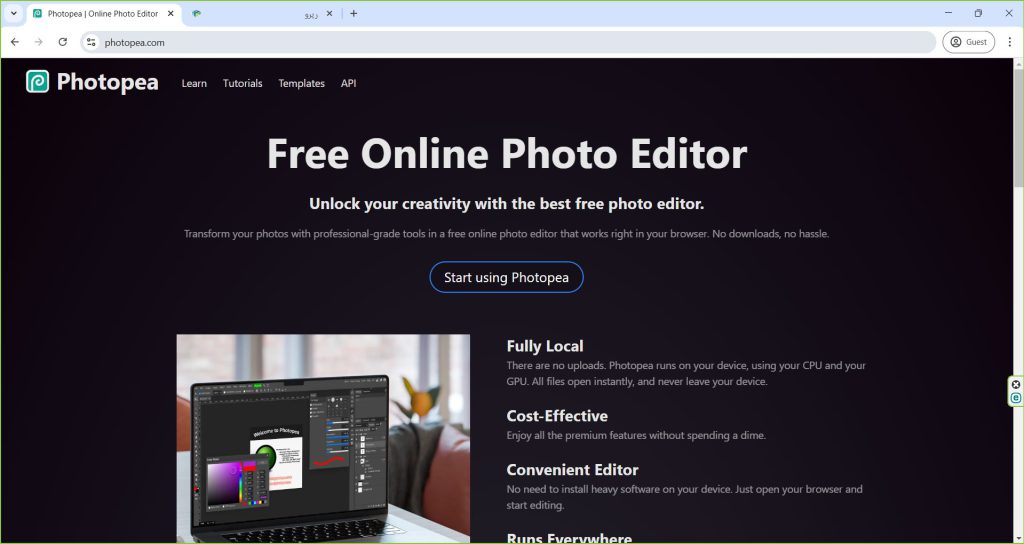Click the photopea.com address bar
This screenshot has height=544, width=1024.
[x=509, y=42]
